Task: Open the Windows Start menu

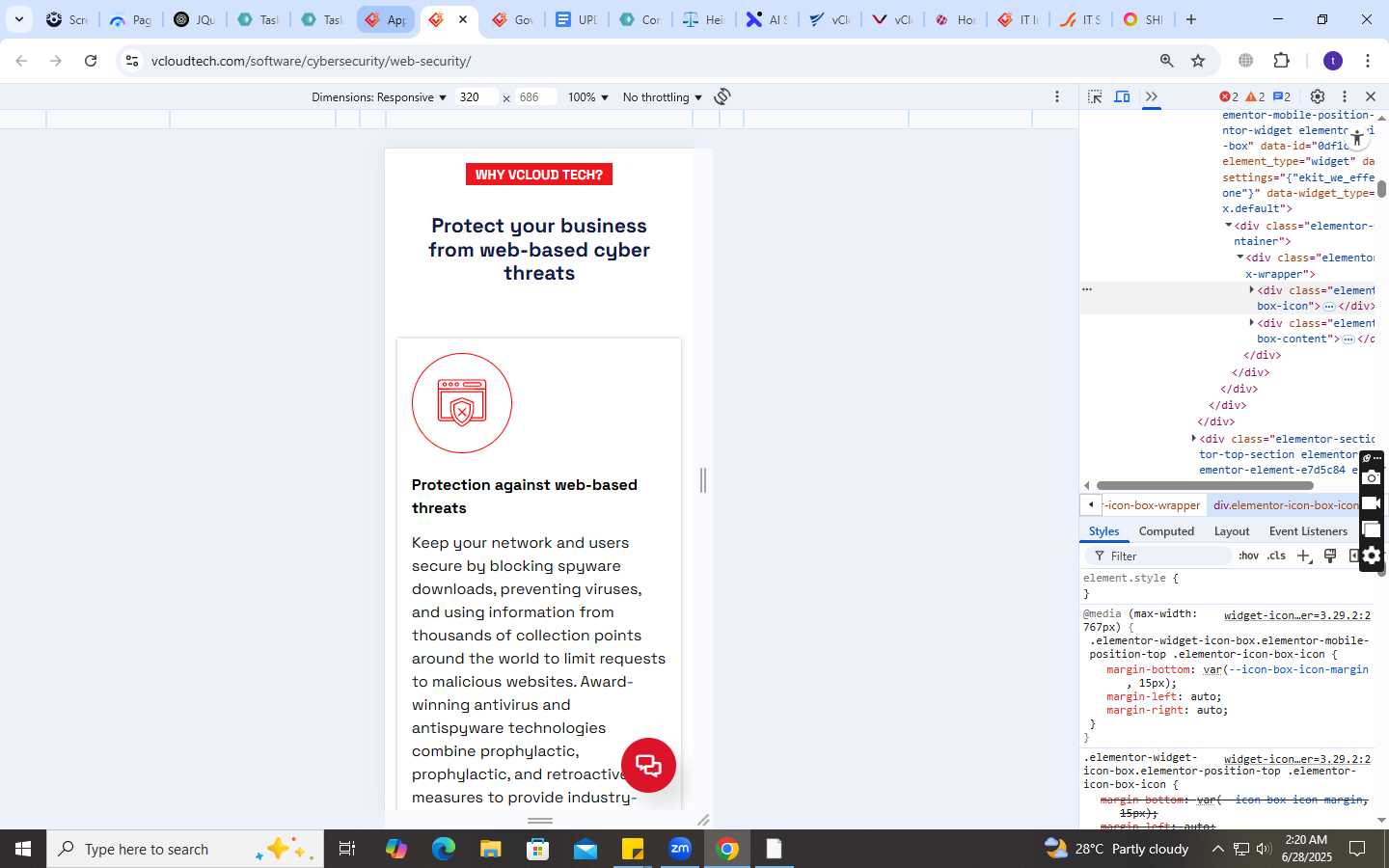Action: [23, 849]
